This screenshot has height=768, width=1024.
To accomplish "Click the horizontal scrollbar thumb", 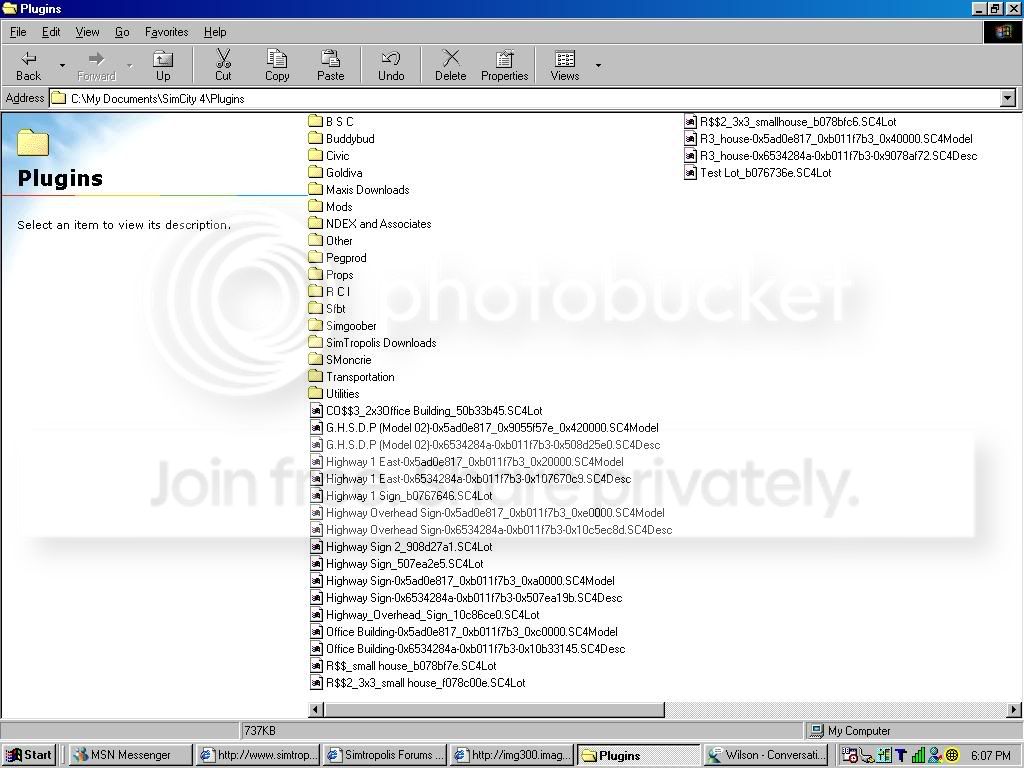I will coord(494,709).
